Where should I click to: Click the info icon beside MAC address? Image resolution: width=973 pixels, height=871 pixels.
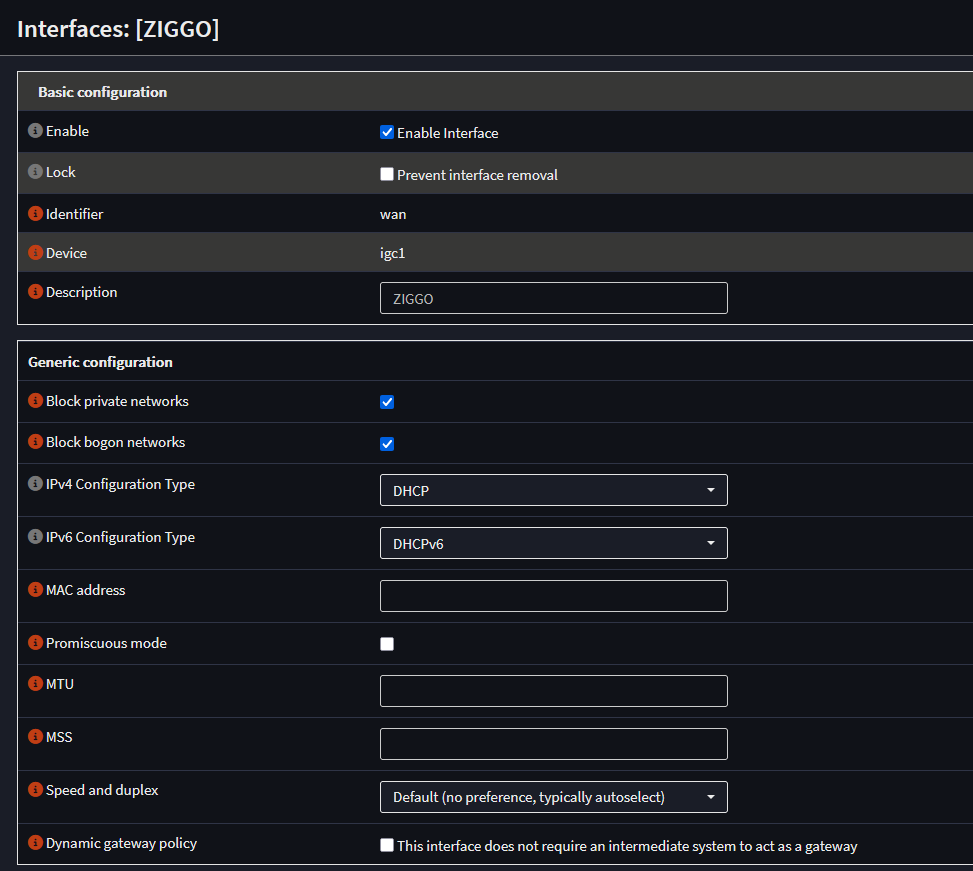(35, 590)
